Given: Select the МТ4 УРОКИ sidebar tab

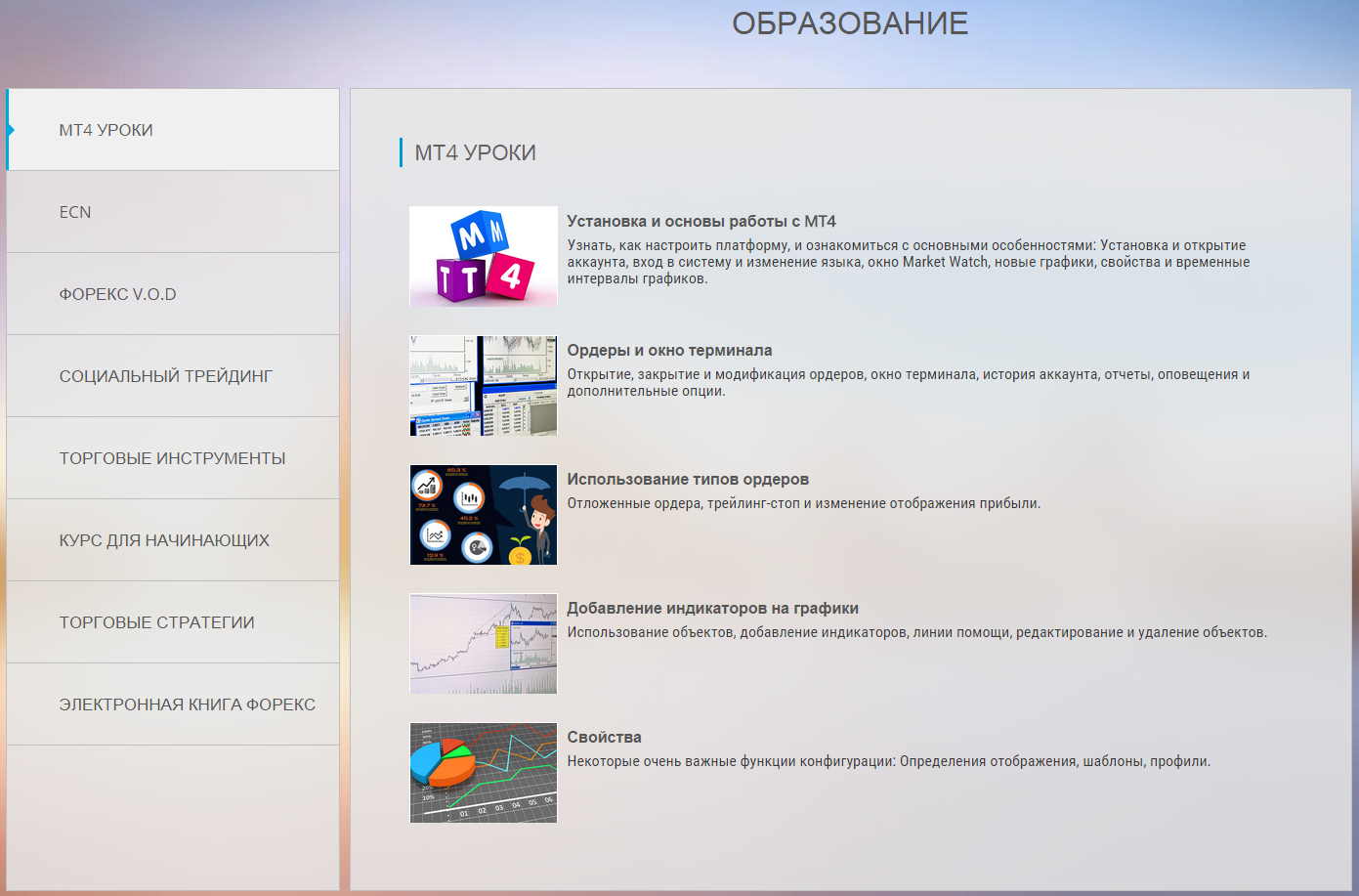Looking at the screenshot, I should (x=106, y=130).
